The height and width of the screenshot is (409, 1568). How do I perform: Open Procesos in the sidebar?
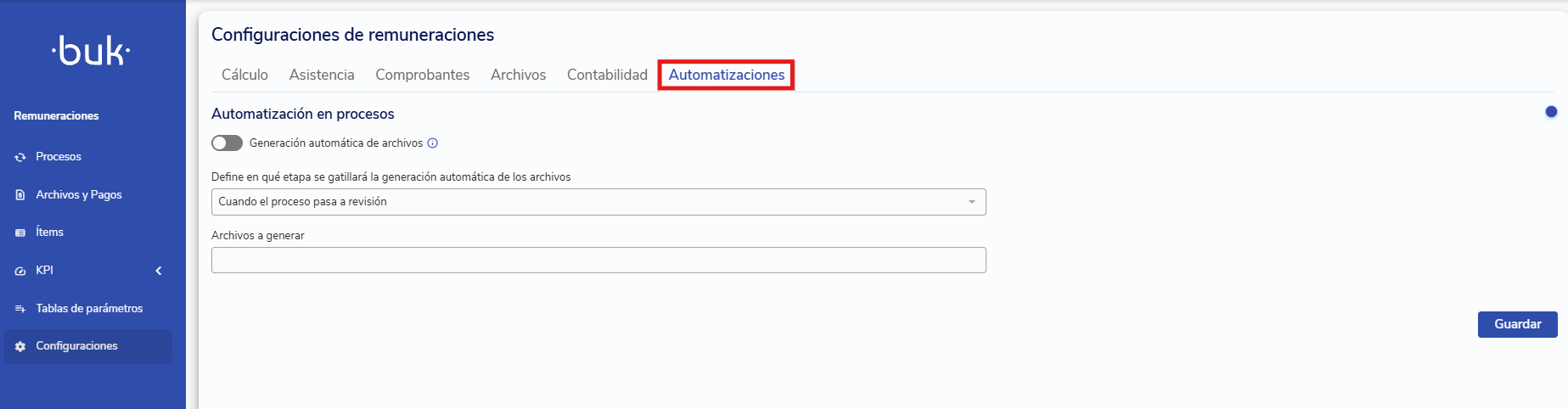[x=59, y=157]
